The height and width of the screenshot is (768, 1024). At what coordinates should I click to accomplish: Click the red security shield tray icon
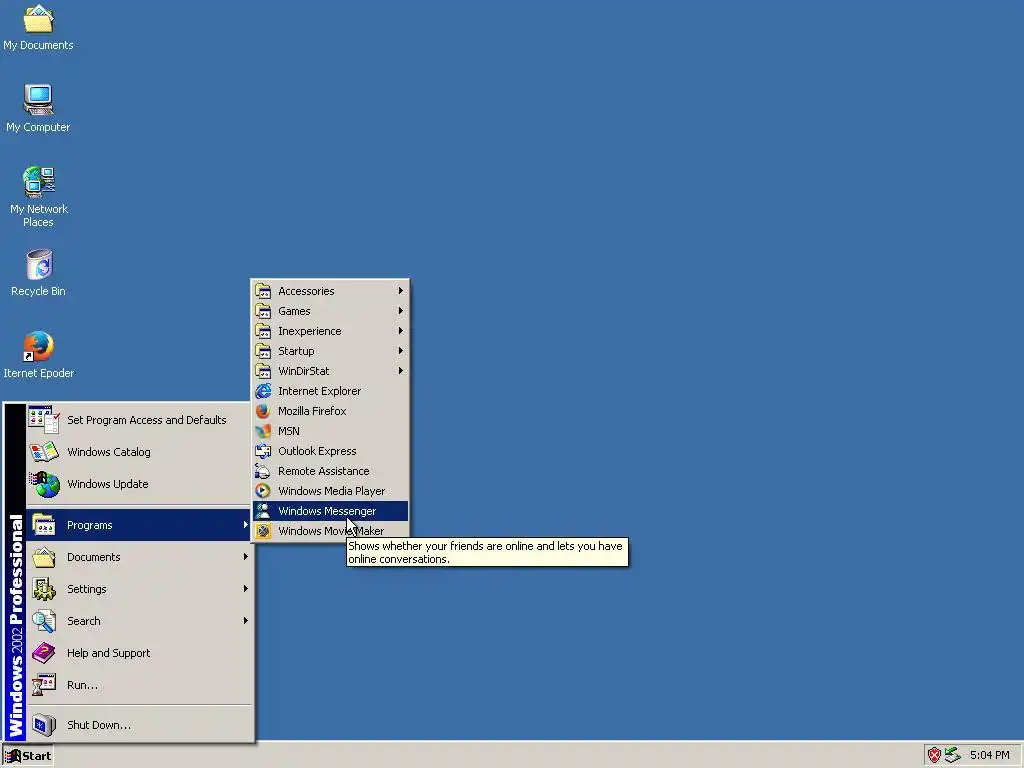tap(935, 756)
